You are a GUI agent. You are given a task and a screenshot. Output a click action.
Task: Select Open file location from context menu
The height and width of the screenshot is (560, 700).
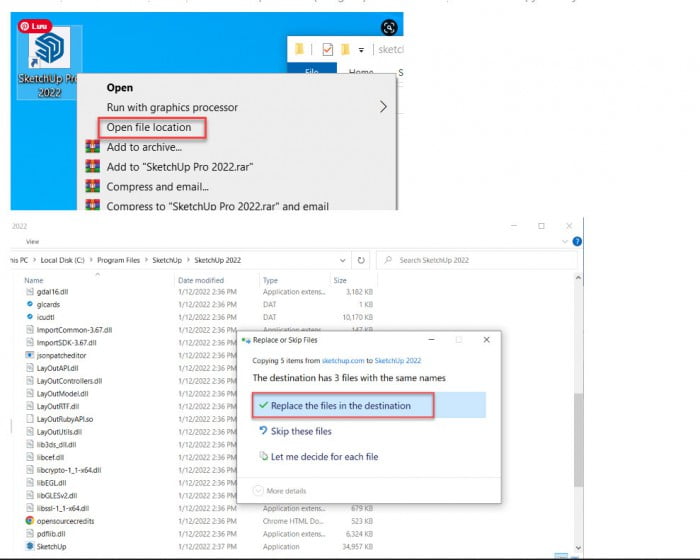149,127
